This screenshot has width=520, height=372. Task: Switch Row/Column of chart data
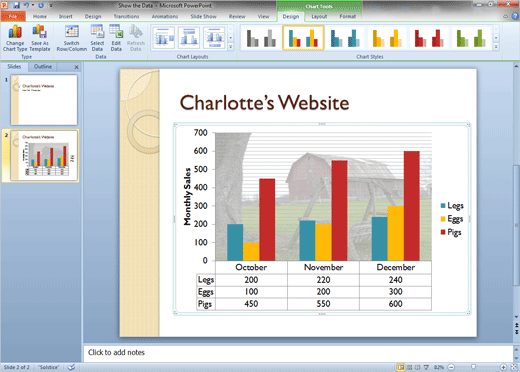[x=72, y=38]
